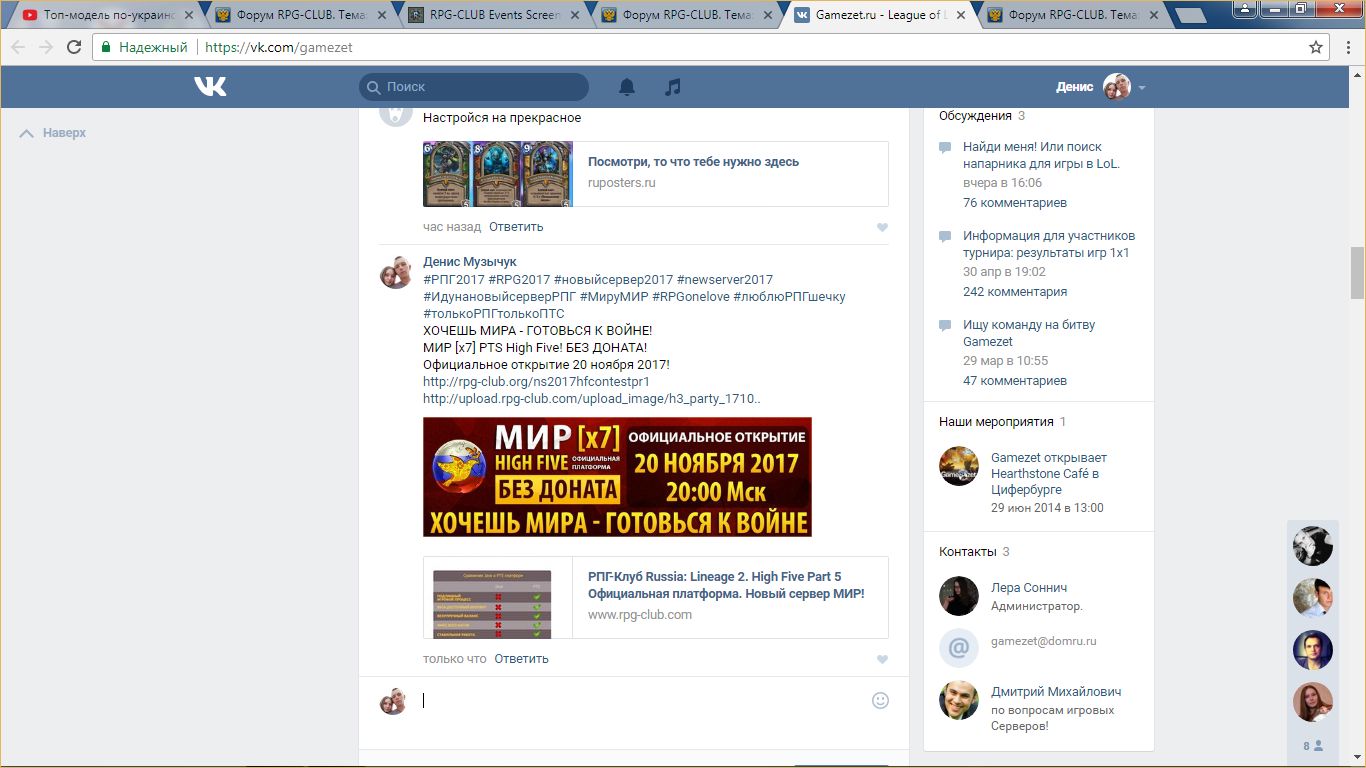Insert an emoji with the smiley icon
This screenshot has width=1366, height=768.
[x=880, y=701]
